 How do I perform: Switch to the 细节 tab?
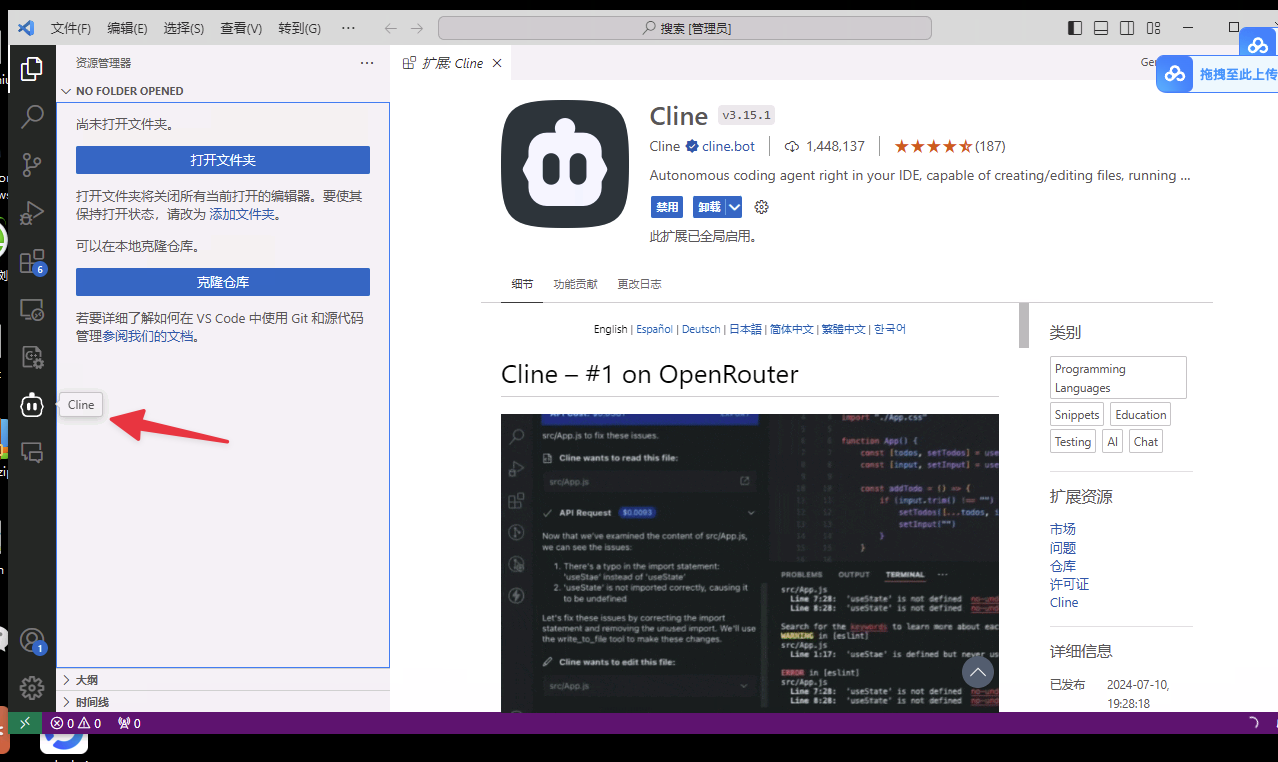coord(522,284)
